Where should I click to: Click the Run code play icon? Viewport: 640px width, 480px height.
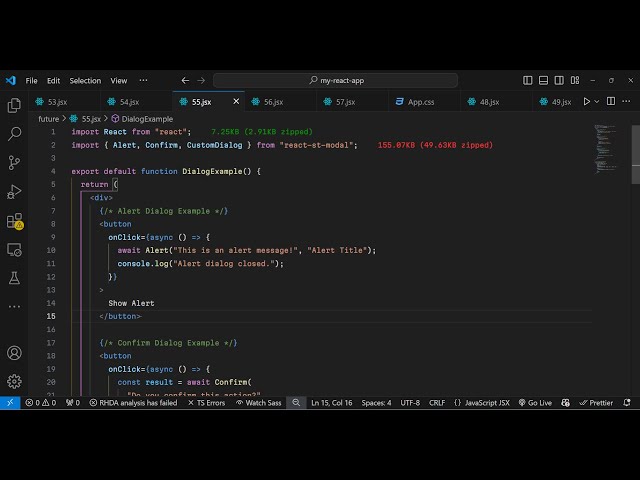(587, 102)
